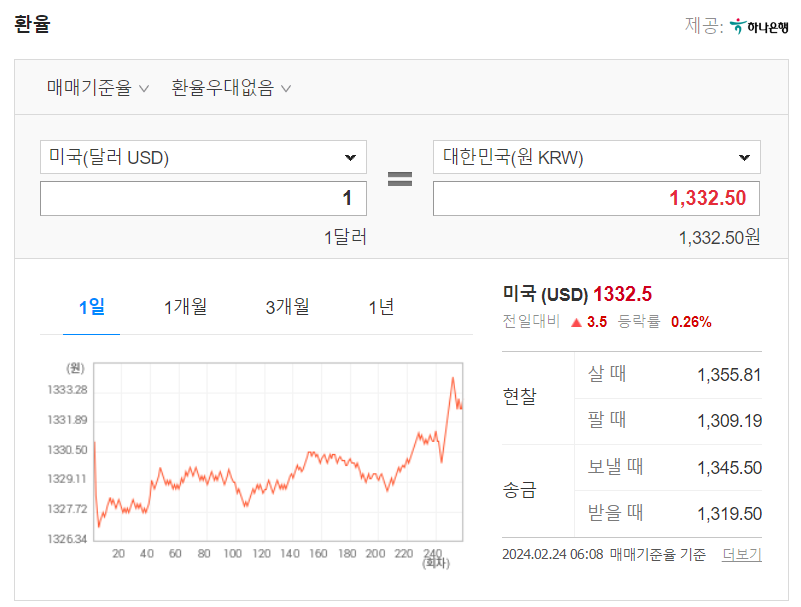Click the red up-triangle change indicator
Viewport: 801px width, 607px height.
coord(576,322)
